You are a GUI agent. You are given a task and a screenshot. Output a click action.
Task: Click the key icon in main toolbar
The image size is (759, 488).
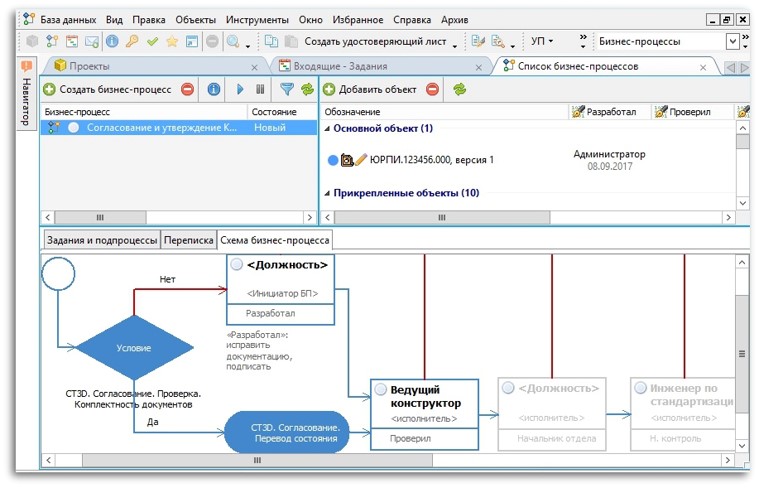(x=132, y=42)
